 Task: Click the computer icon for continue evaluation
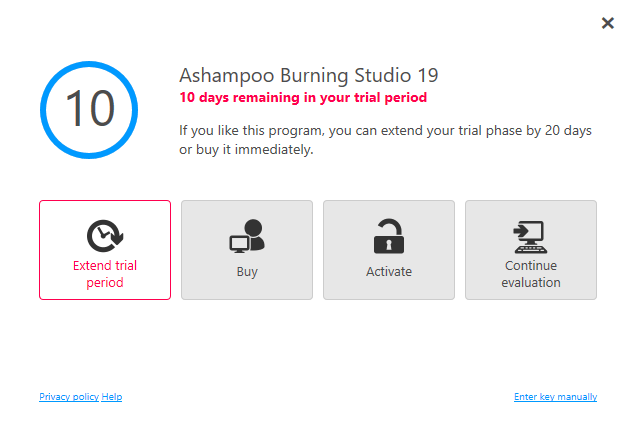tap(531, 237)
